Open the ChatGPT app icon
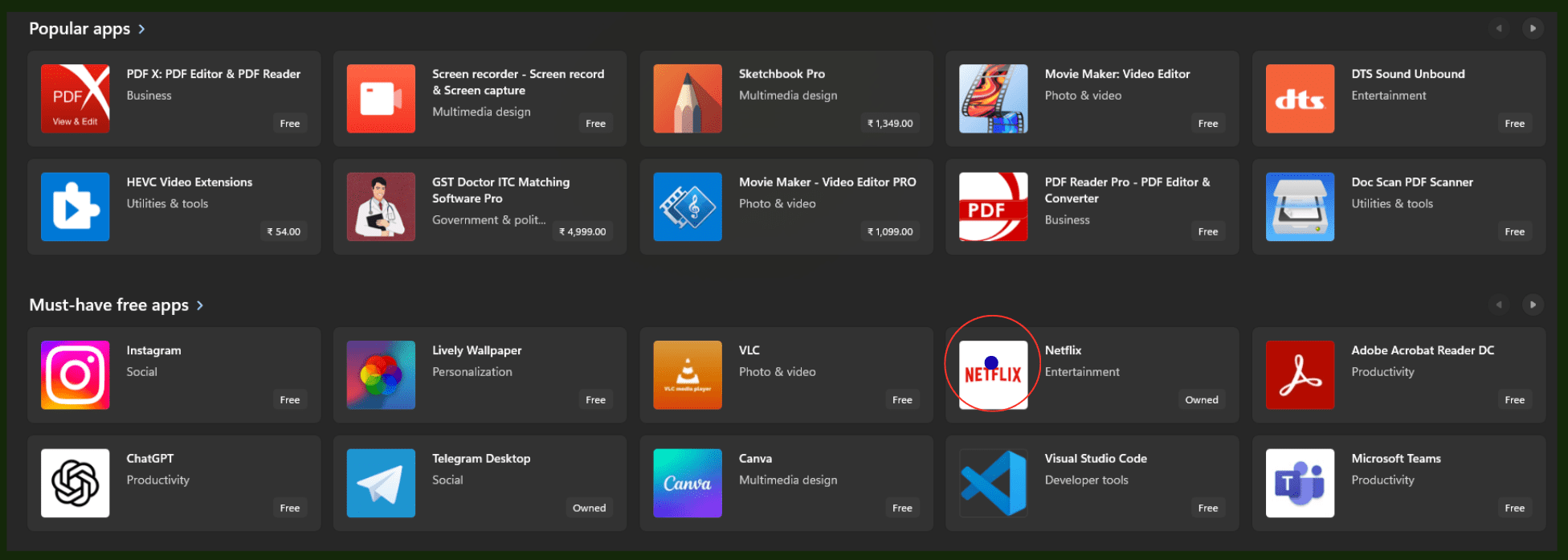The image size is (1568, 560). pos(75,483)
